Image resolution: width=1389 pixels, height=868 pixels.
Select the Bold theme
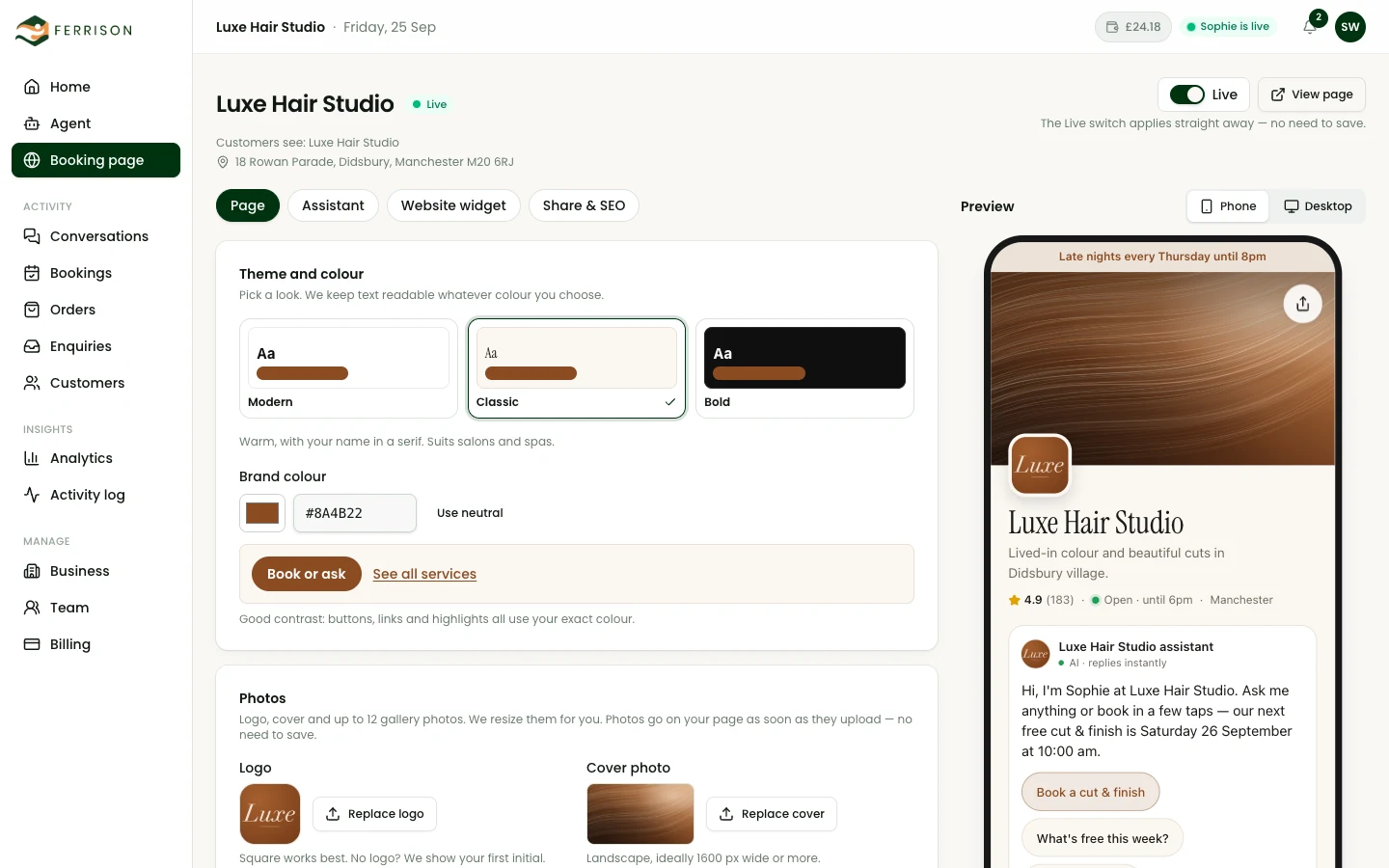804,368
